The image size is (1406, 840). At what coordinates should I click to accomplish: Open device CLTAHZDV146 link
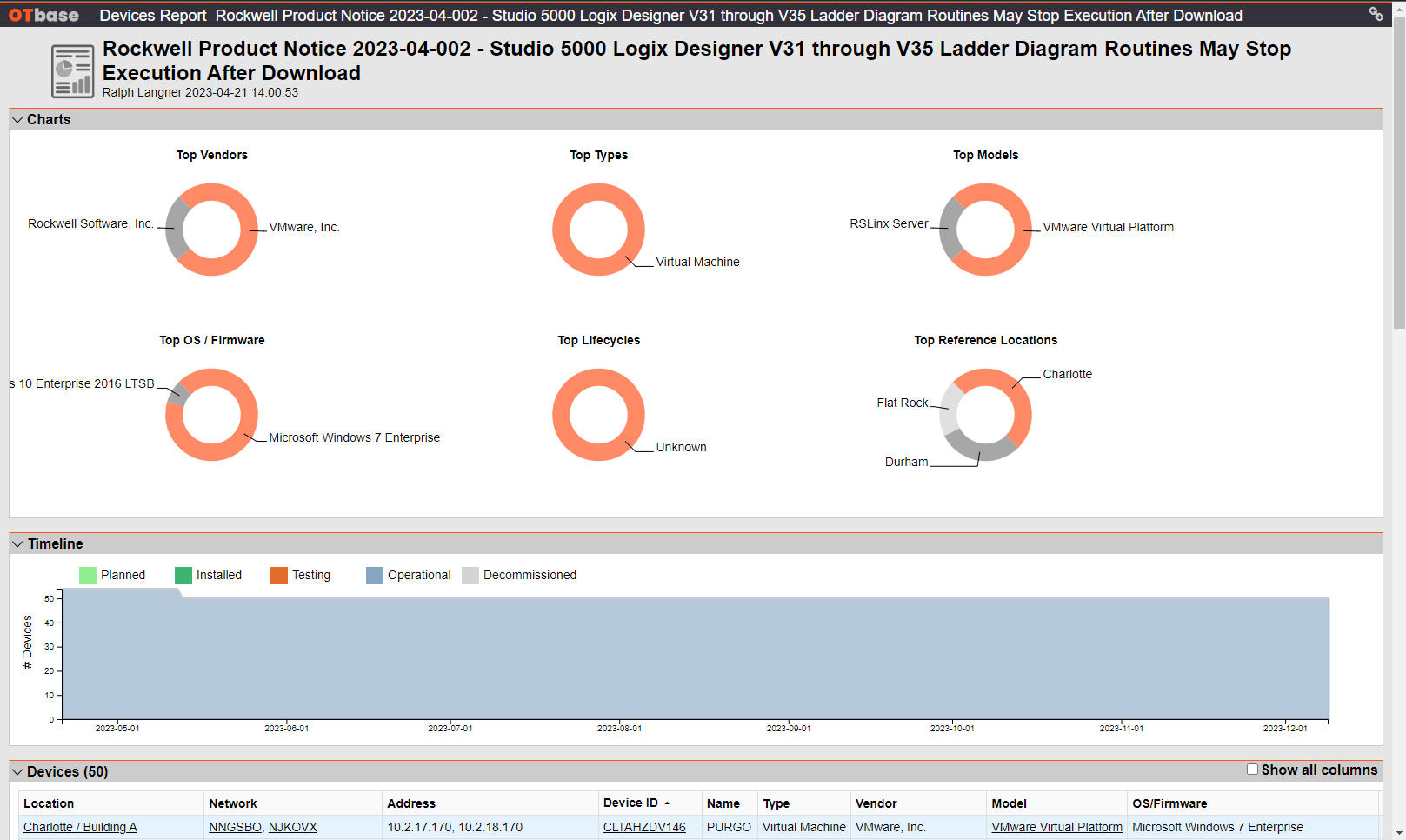(644, 827)
